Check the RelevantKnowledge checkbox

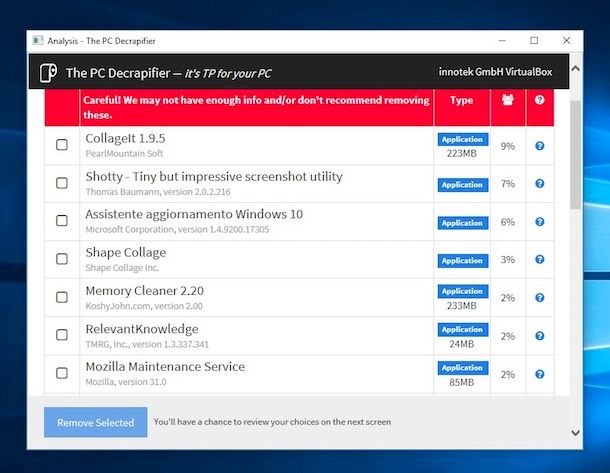point(62,335)
